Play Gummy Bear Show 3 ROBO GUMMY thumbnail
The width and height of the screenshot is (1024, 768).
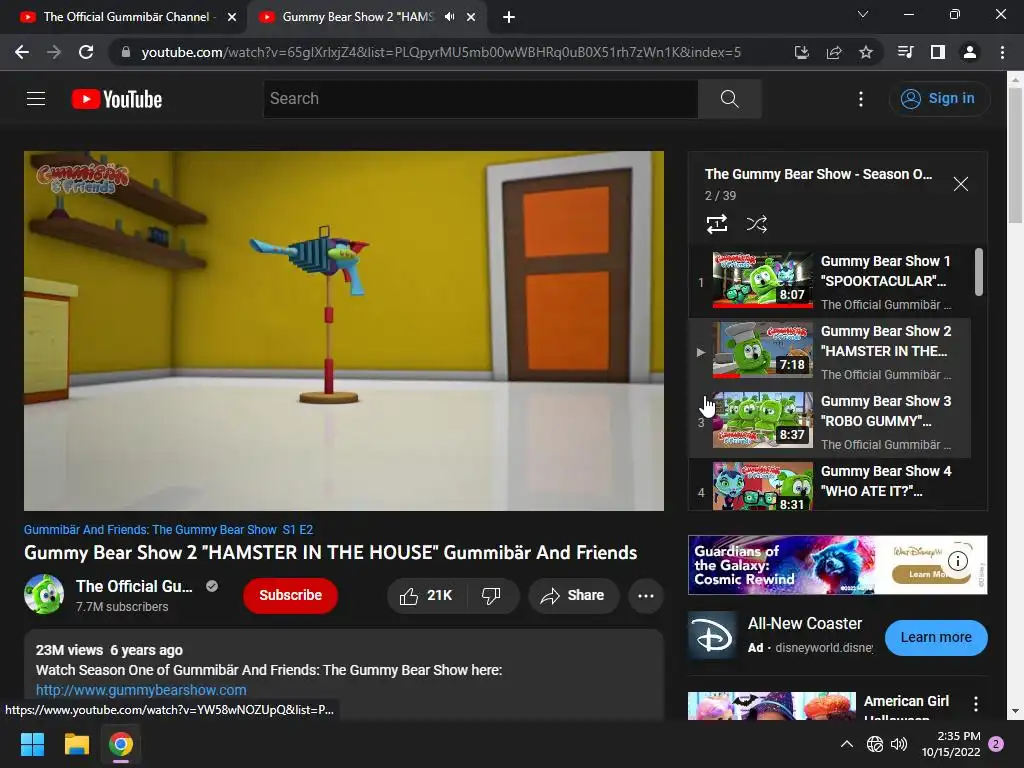tap(762, 420)
